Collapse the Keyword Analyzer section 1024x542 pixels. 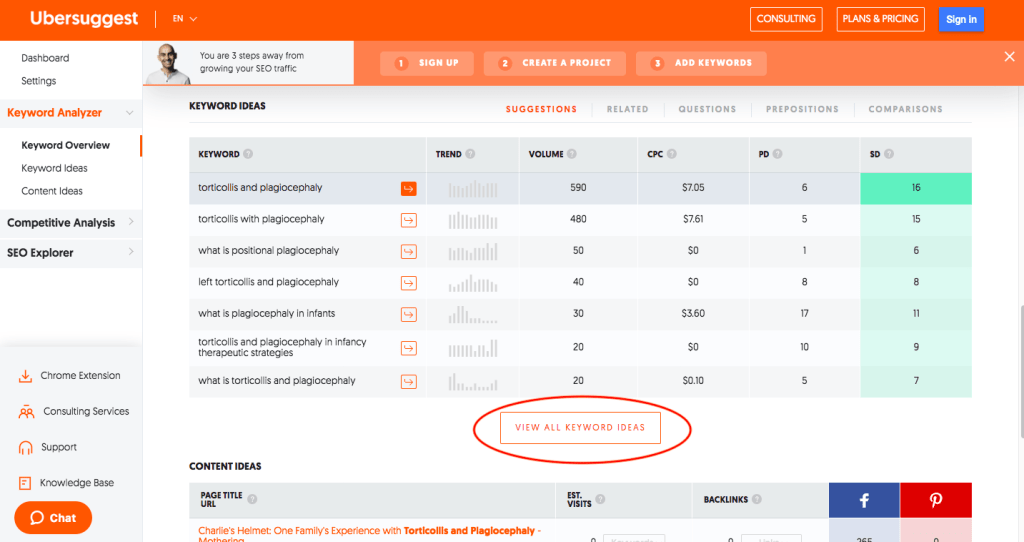129,113
